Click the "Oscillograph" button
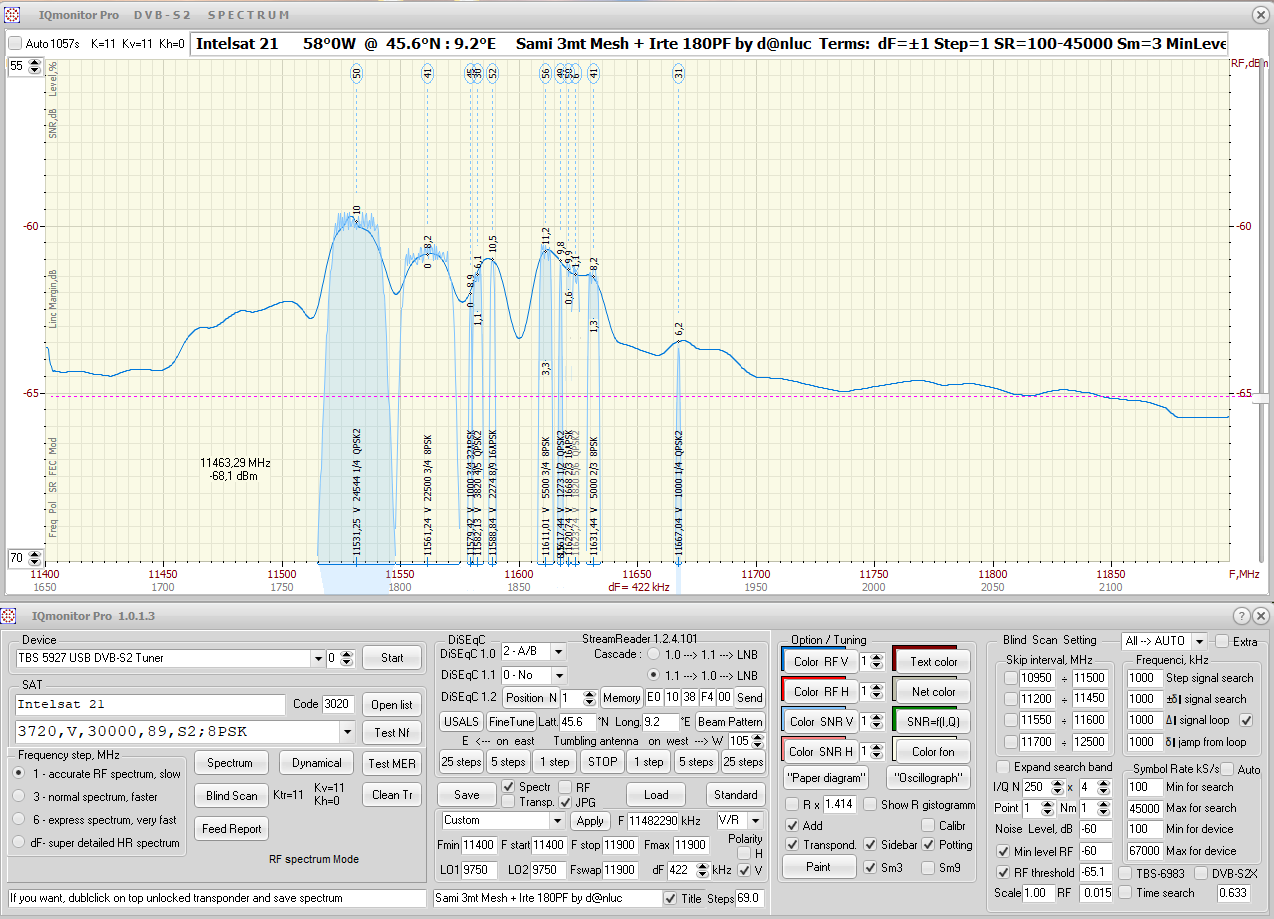This screenshot has height=919, width=1274. coord(928,778)
